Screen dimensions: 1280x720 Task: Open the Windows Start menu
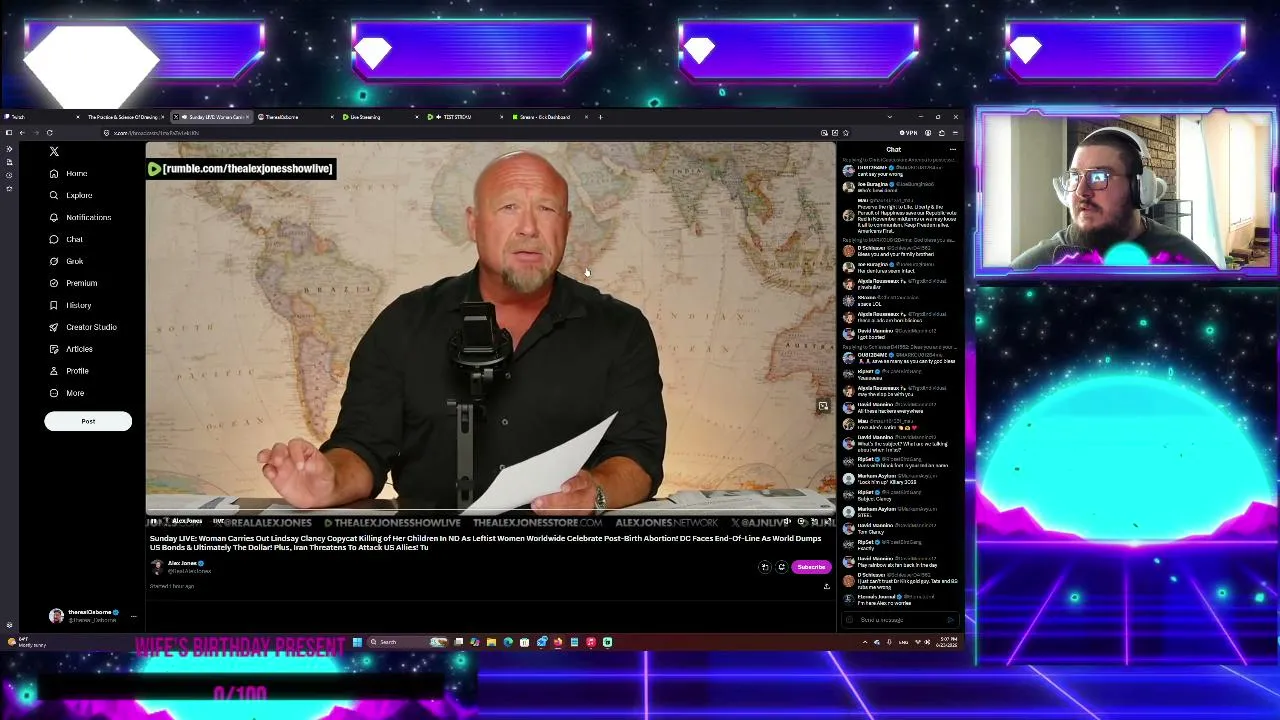357,642
